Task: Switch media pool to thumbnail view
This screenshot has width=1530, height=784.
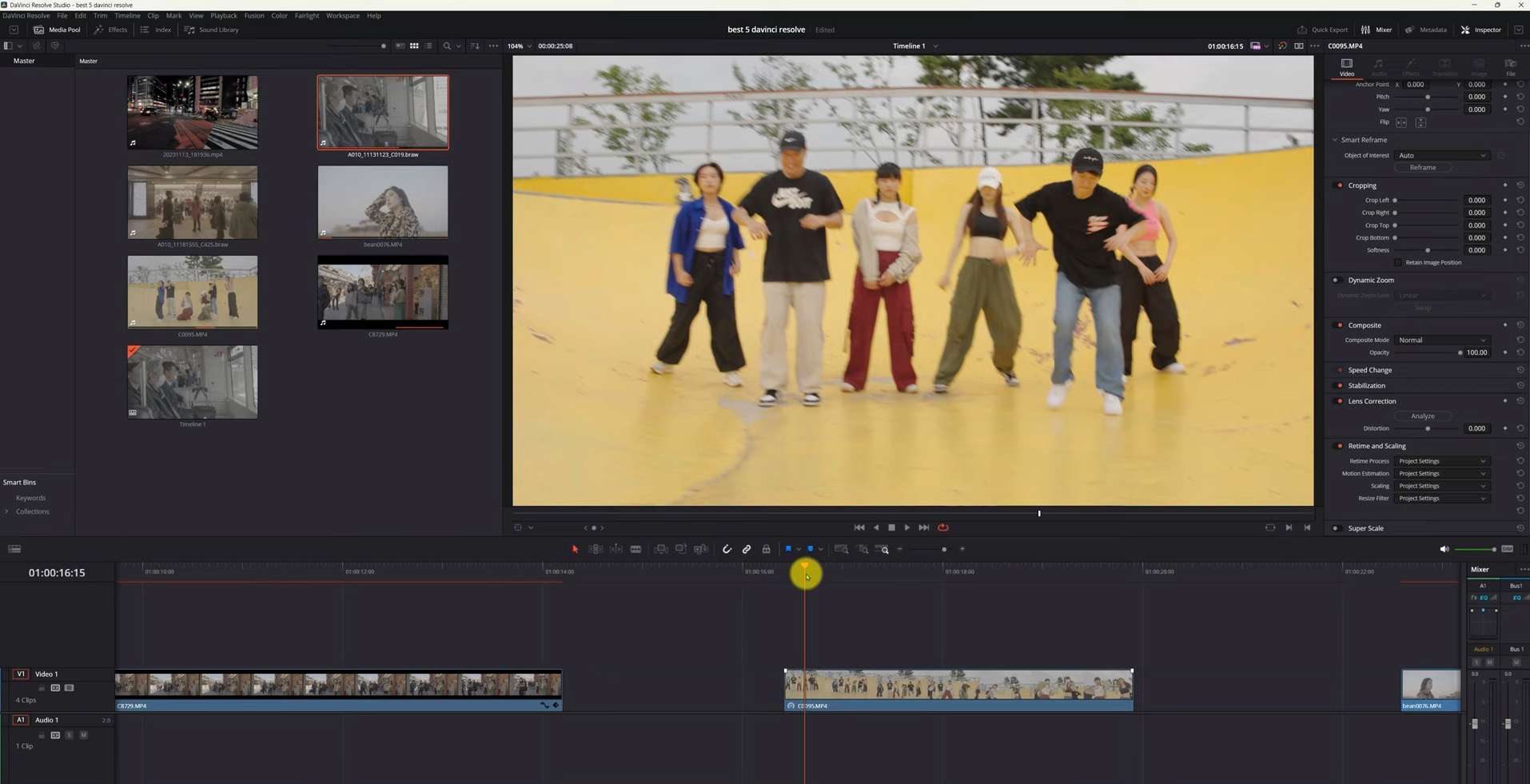Action: coord(414,46)
